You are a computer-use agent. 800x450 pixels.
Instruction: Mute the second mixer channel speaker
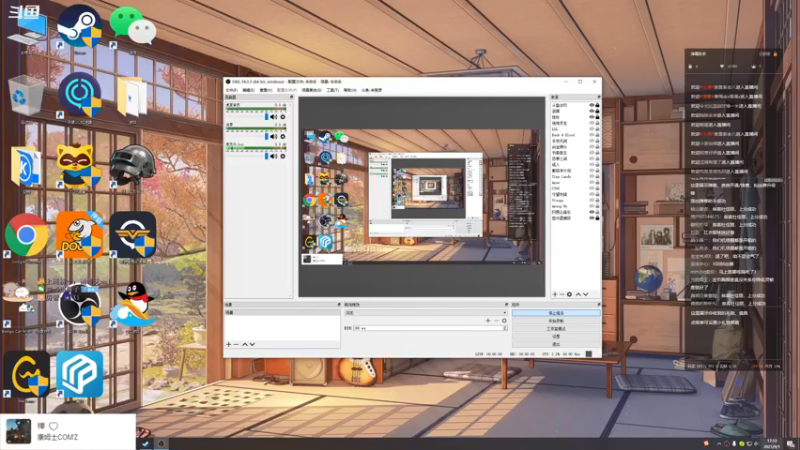[x=273, y=136]
